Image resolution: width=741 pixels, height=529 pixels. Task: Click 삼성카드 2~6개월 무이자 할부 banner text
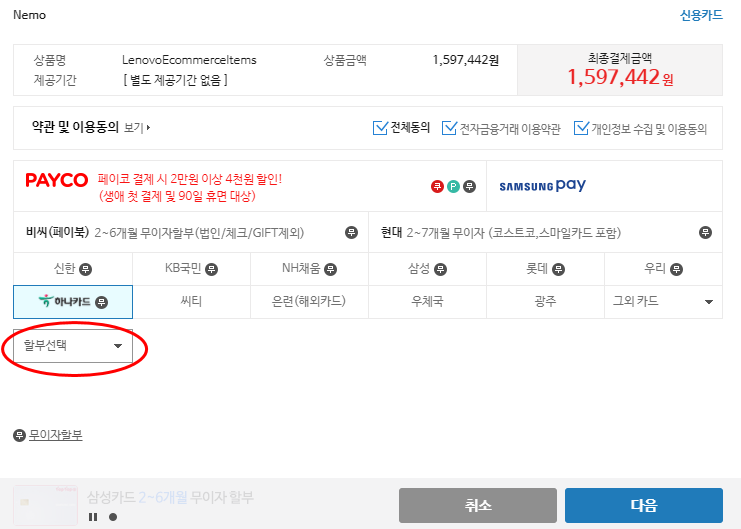click(x=171, y=497)
